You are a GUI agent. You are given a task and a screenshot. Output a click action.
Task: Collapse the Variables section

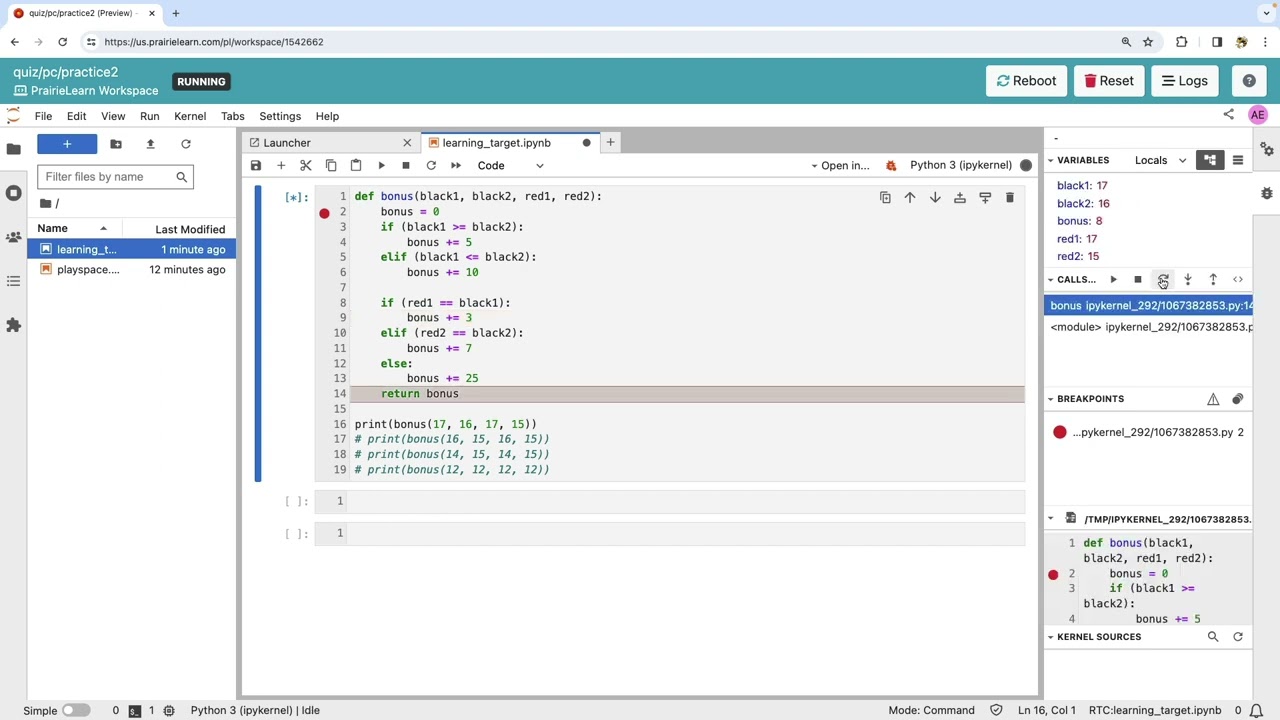tap(1051, 160)
